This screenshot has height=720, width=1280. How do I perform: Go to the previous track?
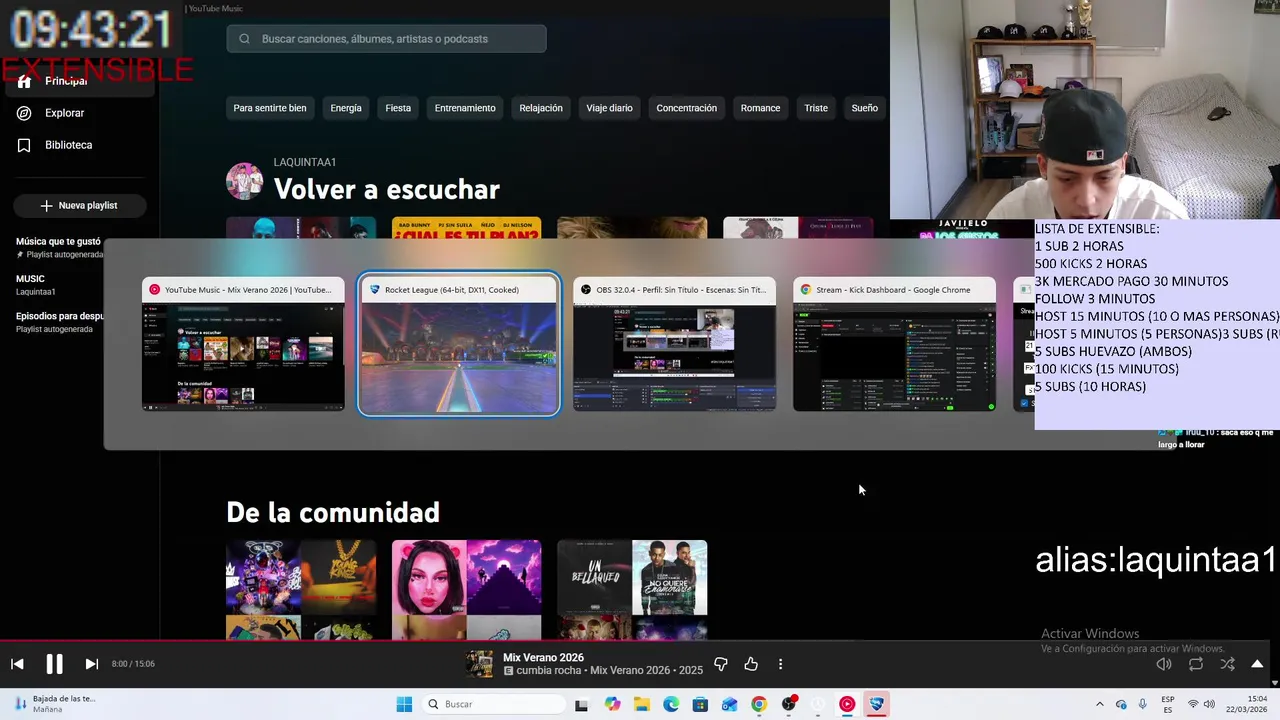[x=17, y=664]
